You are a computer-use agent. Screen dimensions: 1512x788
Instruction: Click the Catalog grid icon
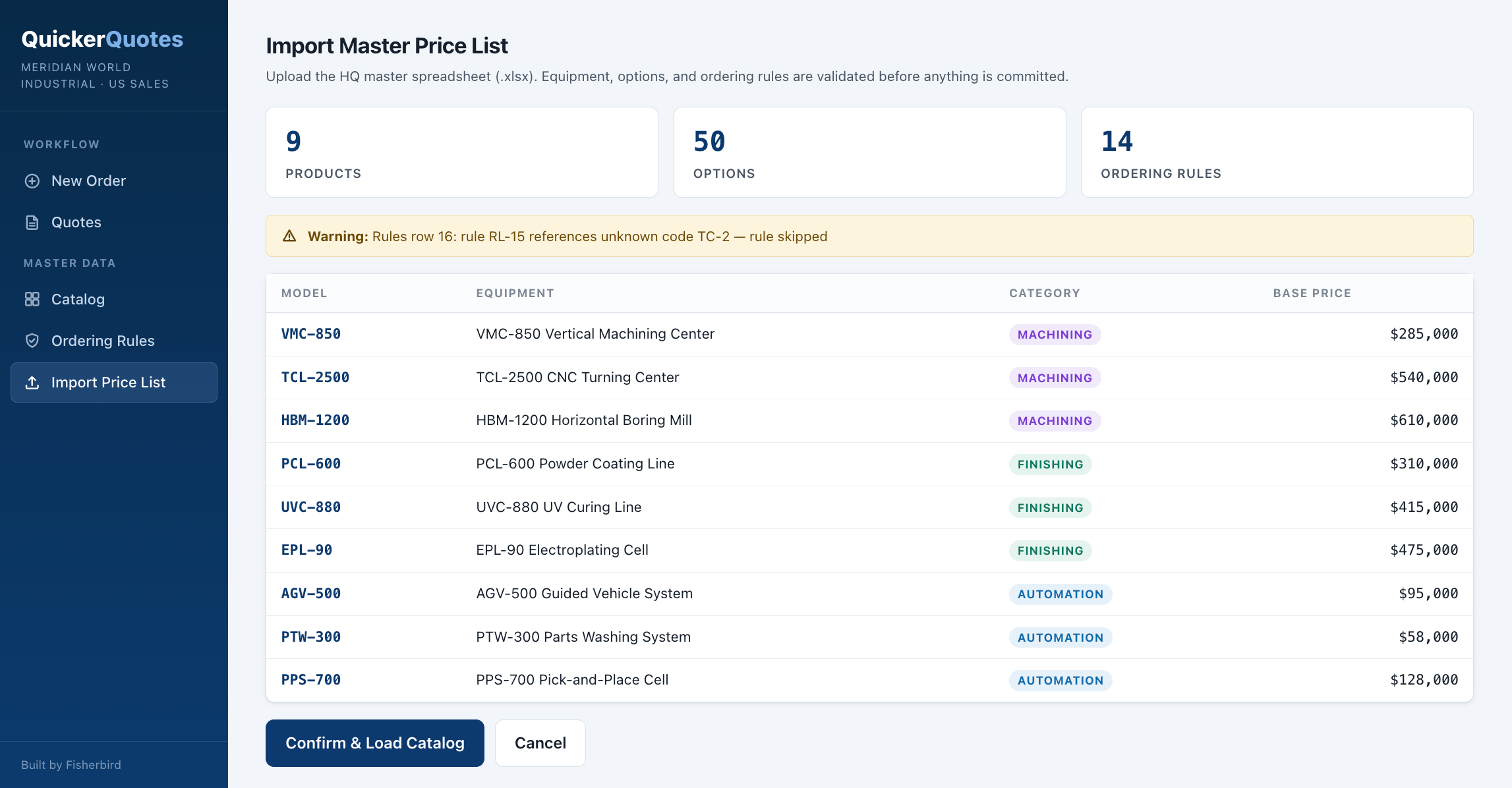point(32,299)
